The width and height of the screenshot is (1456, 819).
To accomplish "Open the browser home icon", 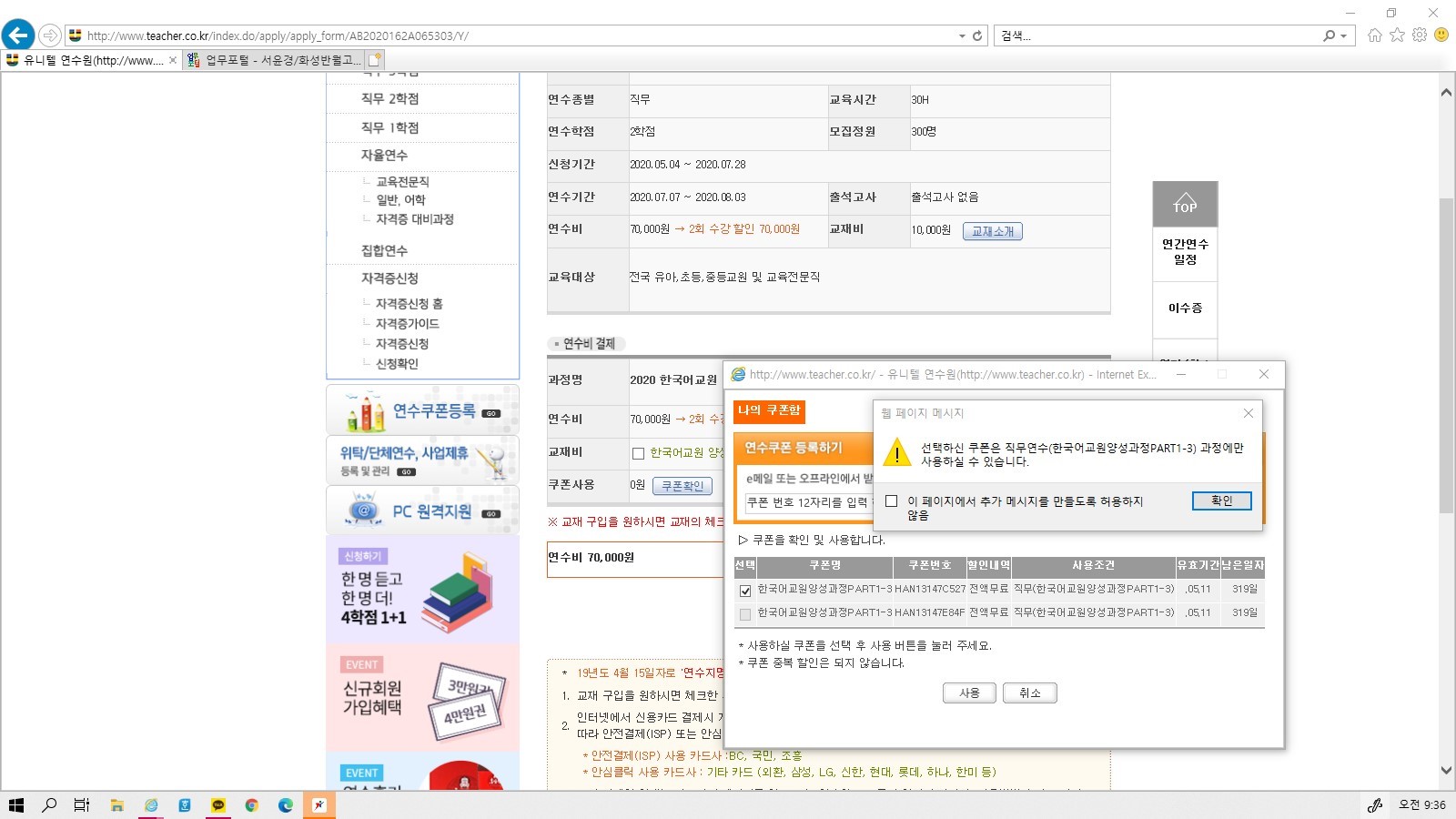I will click(x=1374, y=35).
